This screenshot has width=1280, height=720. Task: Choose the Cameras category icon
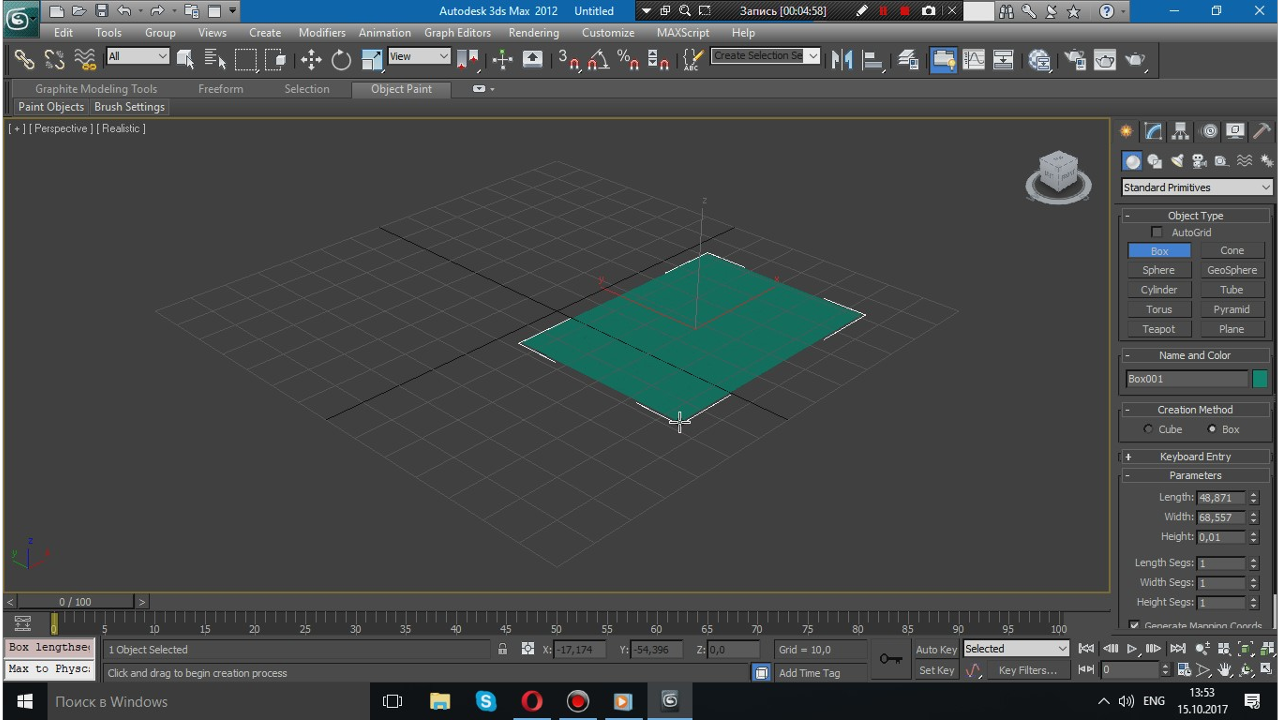pyautogui.click(x=1199, y=161)
